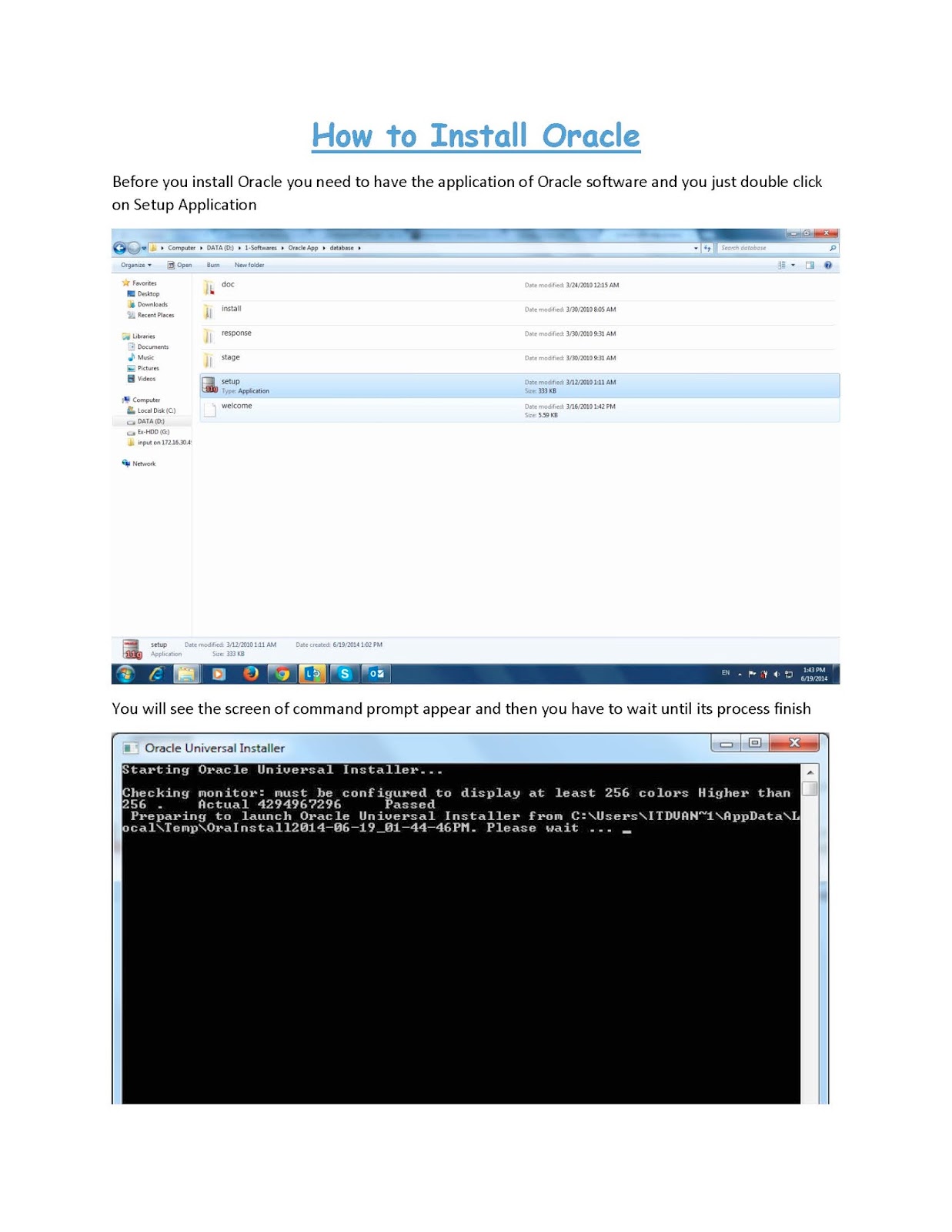Click the 'Date modified: 3/24/2010 12:15 AM' text

coord(572,285)
